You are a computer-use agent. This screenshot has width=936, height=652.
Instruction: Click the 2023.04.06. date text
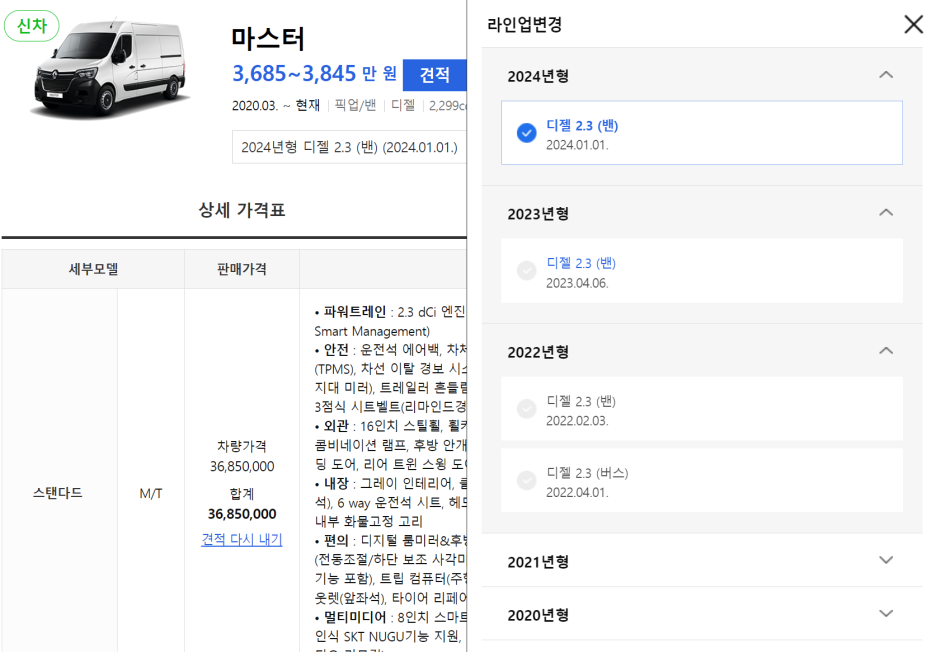click(577, 283)
